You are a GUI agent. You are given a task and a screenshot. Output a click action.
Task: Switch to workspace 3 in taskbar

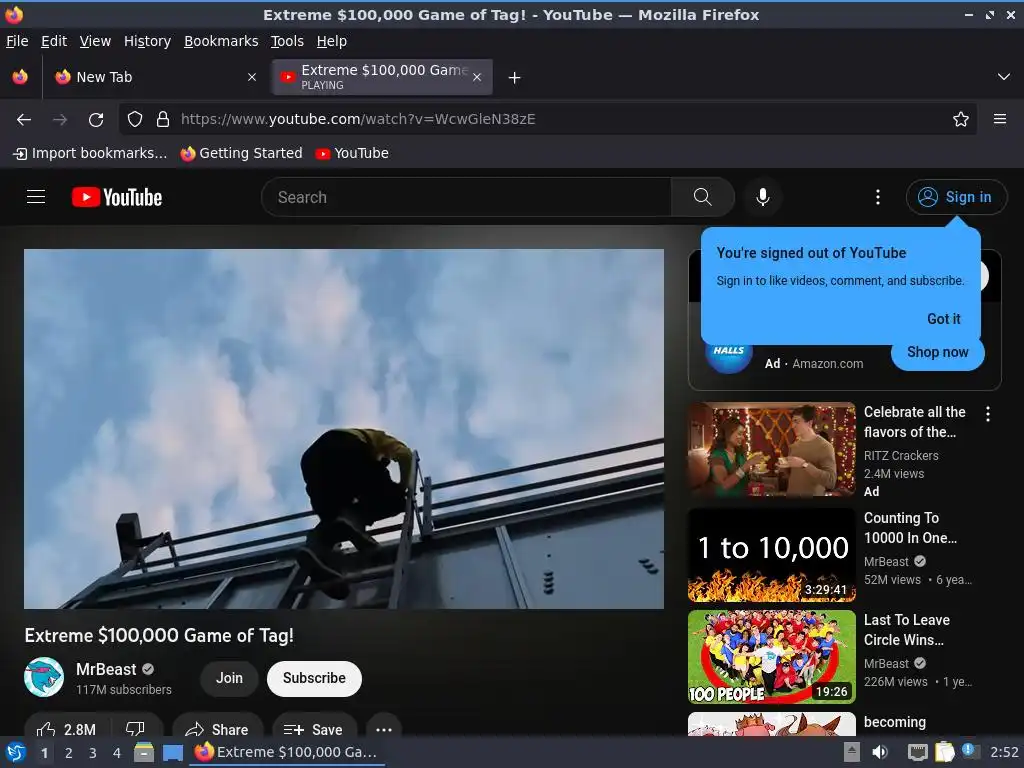click(93, 753)
